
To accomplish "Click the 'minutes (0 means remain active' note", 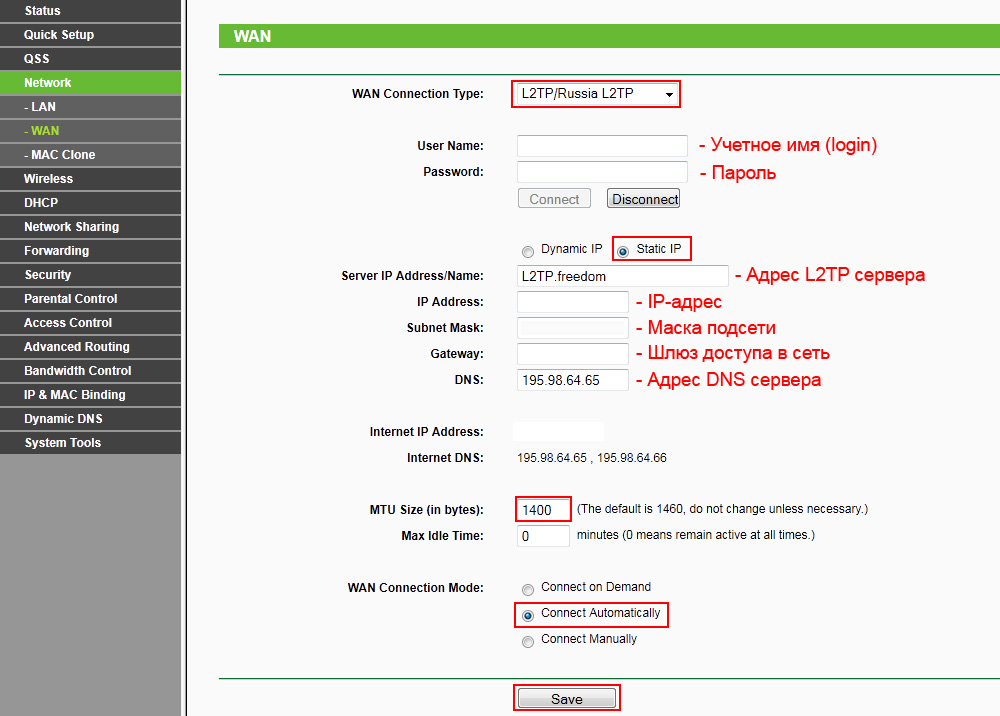I will [696, 535].
